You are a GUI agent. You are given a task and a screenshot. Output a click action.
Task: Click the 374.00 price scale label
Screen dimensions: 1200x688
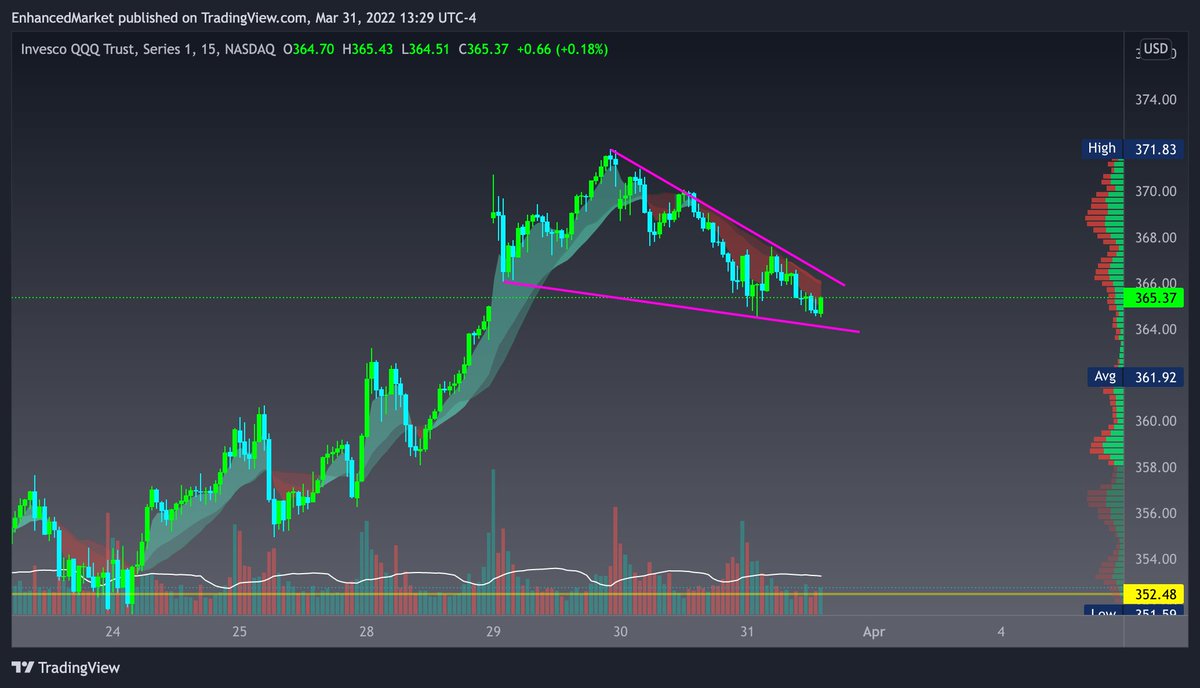(x=1154, y=100)
